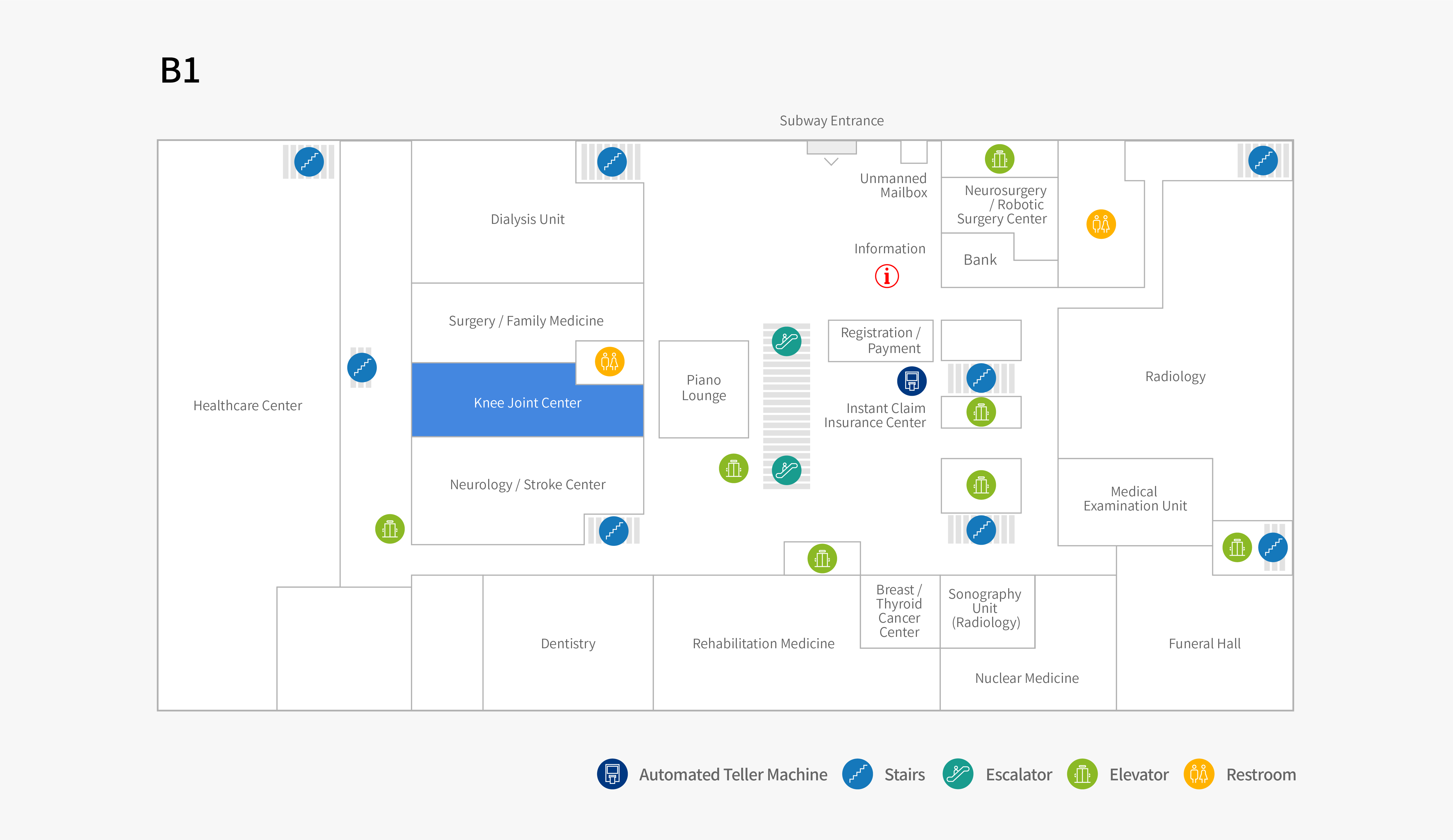Click the Stairs legend icon

pyautogui.click(x=857, y=774)
